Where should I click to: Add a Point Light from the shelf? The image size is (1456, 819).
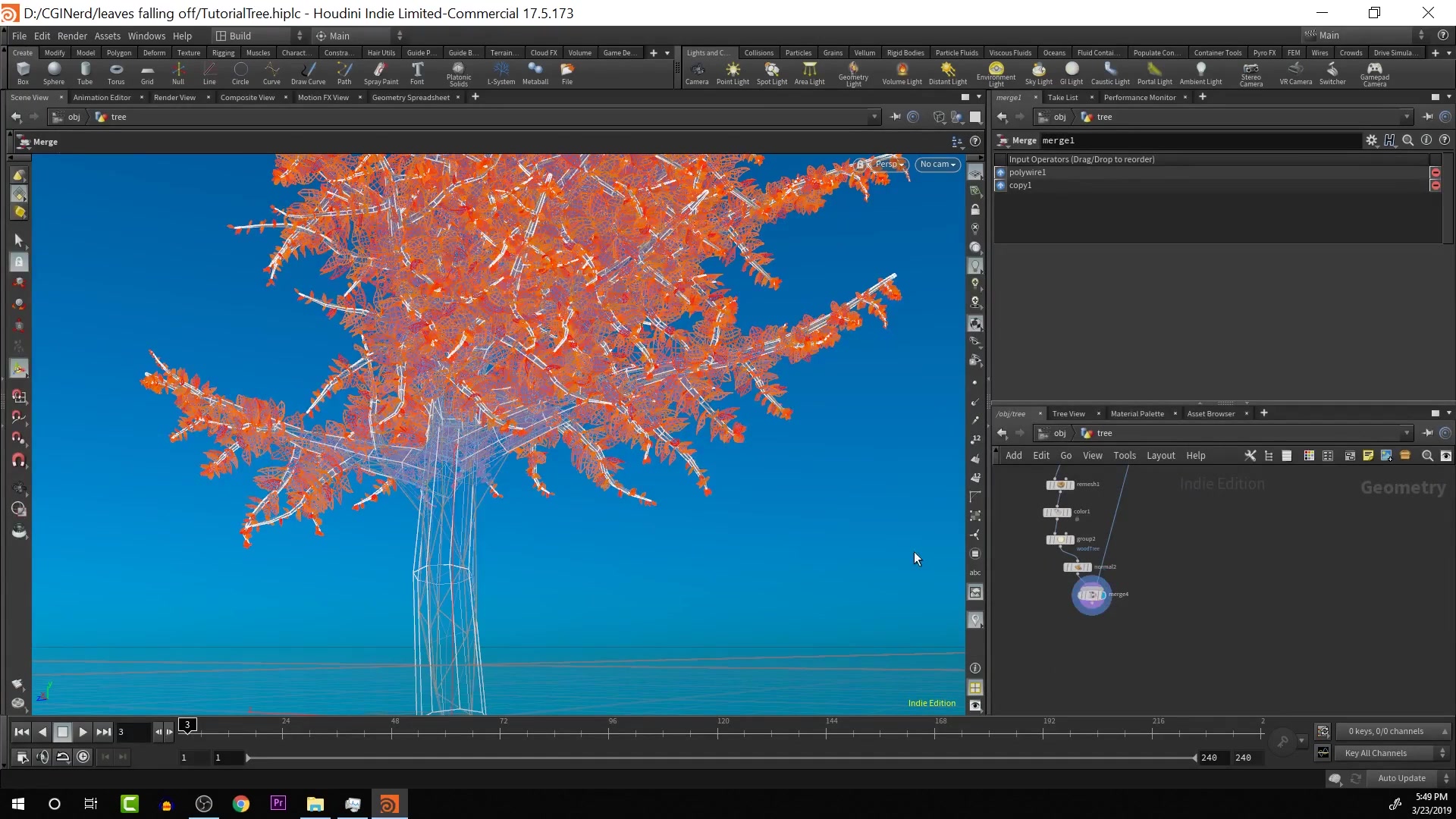point(733,73)
